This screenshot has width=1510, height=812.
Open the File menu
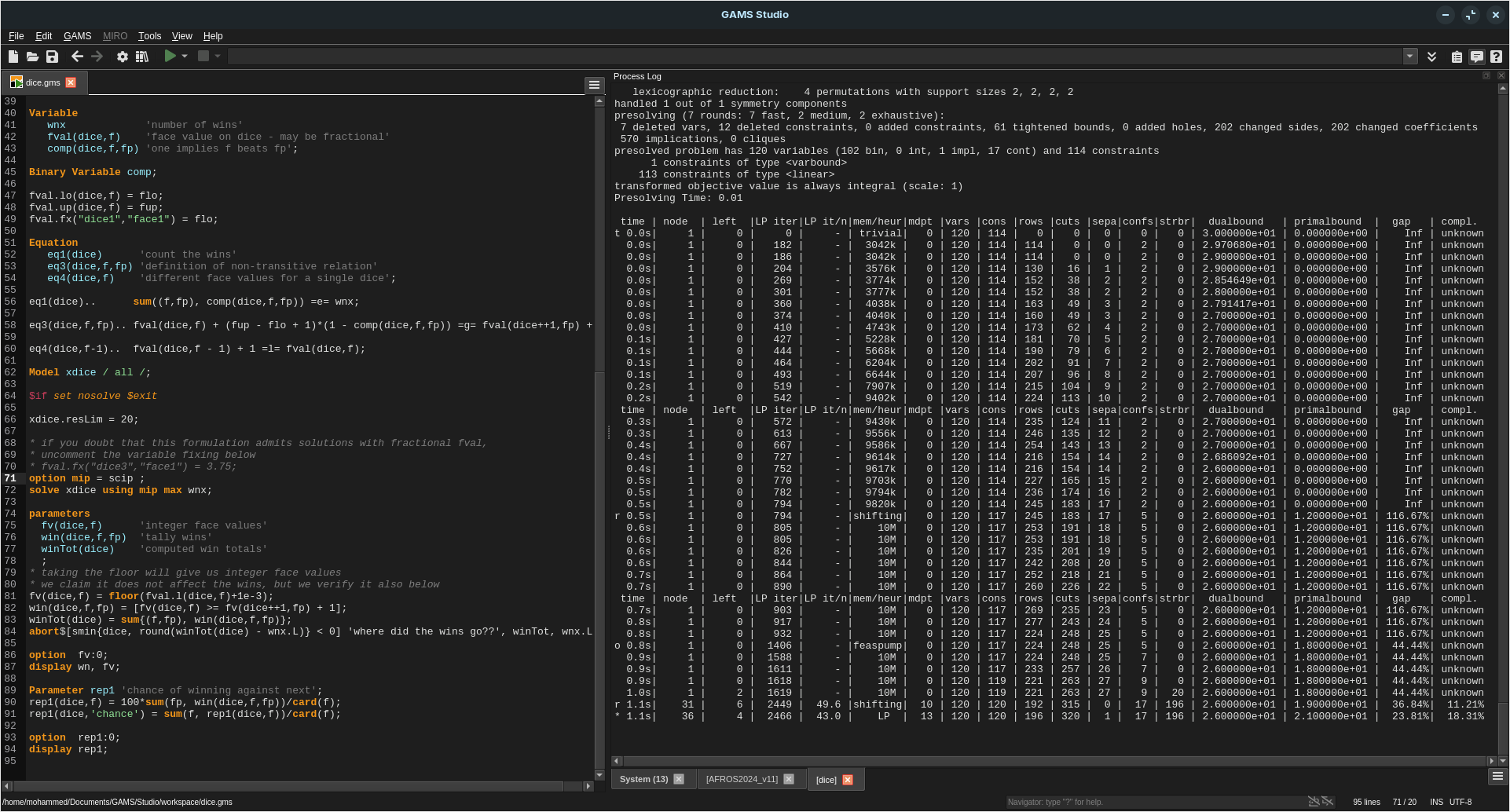16,36
